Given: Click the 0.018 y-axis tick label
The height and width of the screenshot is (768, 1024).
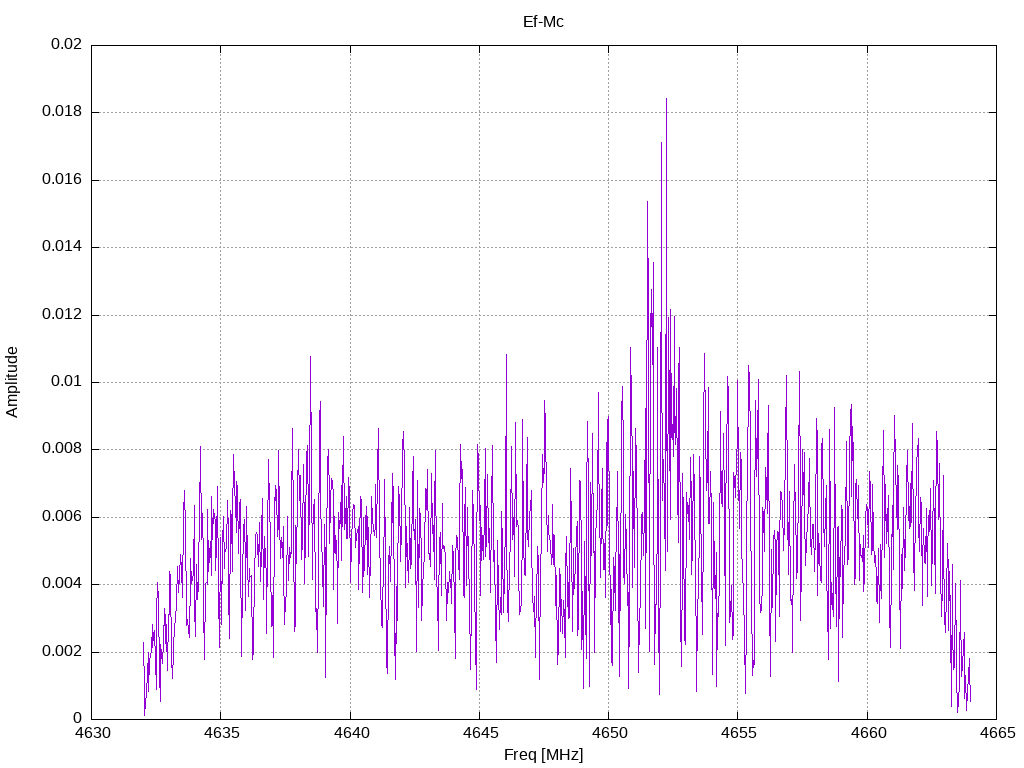Looking at the screenshot, I should click(62, 112).
